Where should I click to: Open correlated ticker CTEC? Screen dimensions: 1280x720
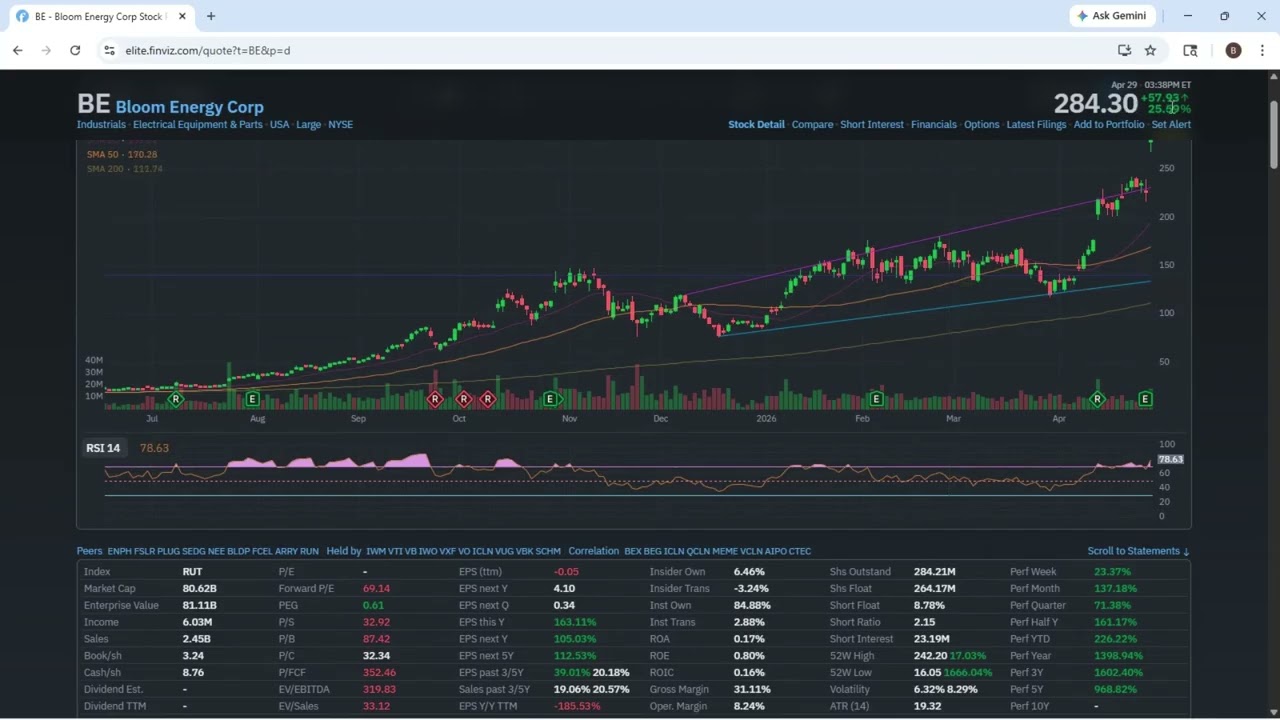pos(799,551)
